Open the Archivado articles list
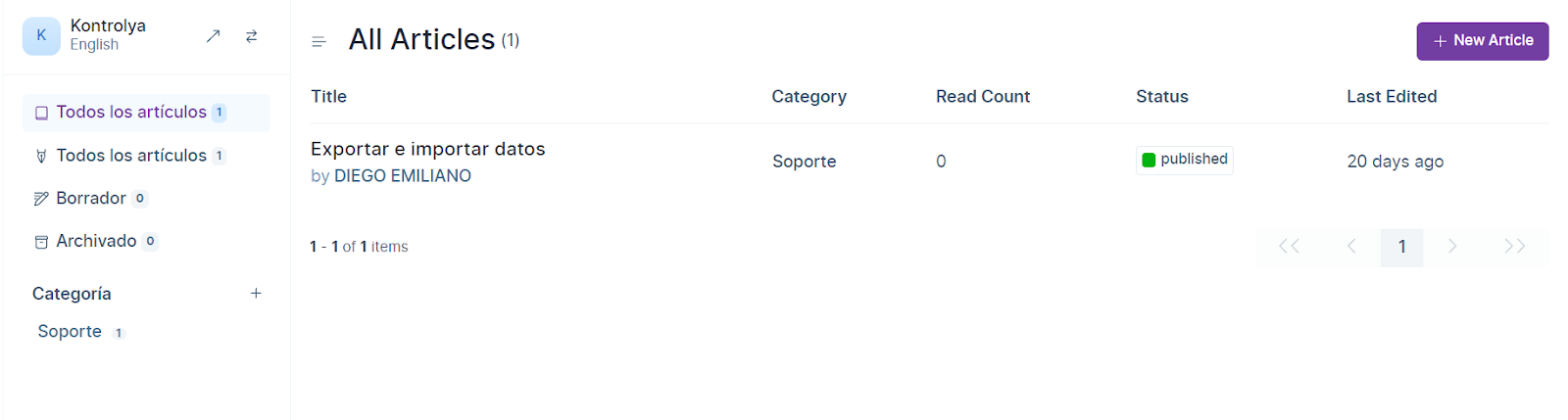Image resolution: width=1568 pixels, height=420 pixels. point(96,241)
